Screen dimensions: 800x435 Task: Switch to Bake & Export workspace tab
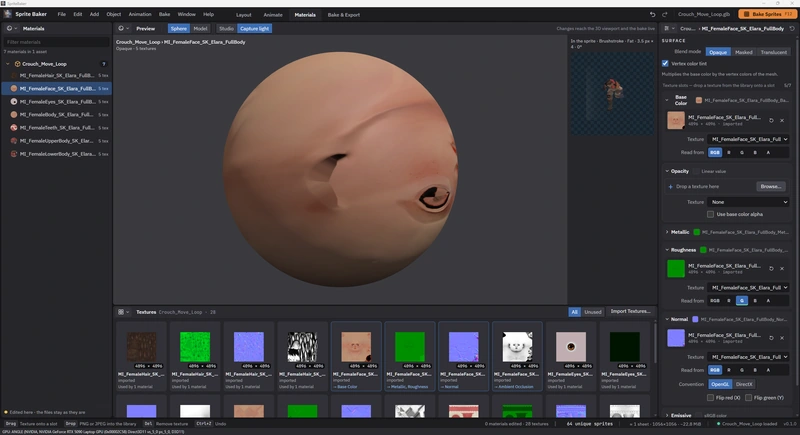click(343, 15)
